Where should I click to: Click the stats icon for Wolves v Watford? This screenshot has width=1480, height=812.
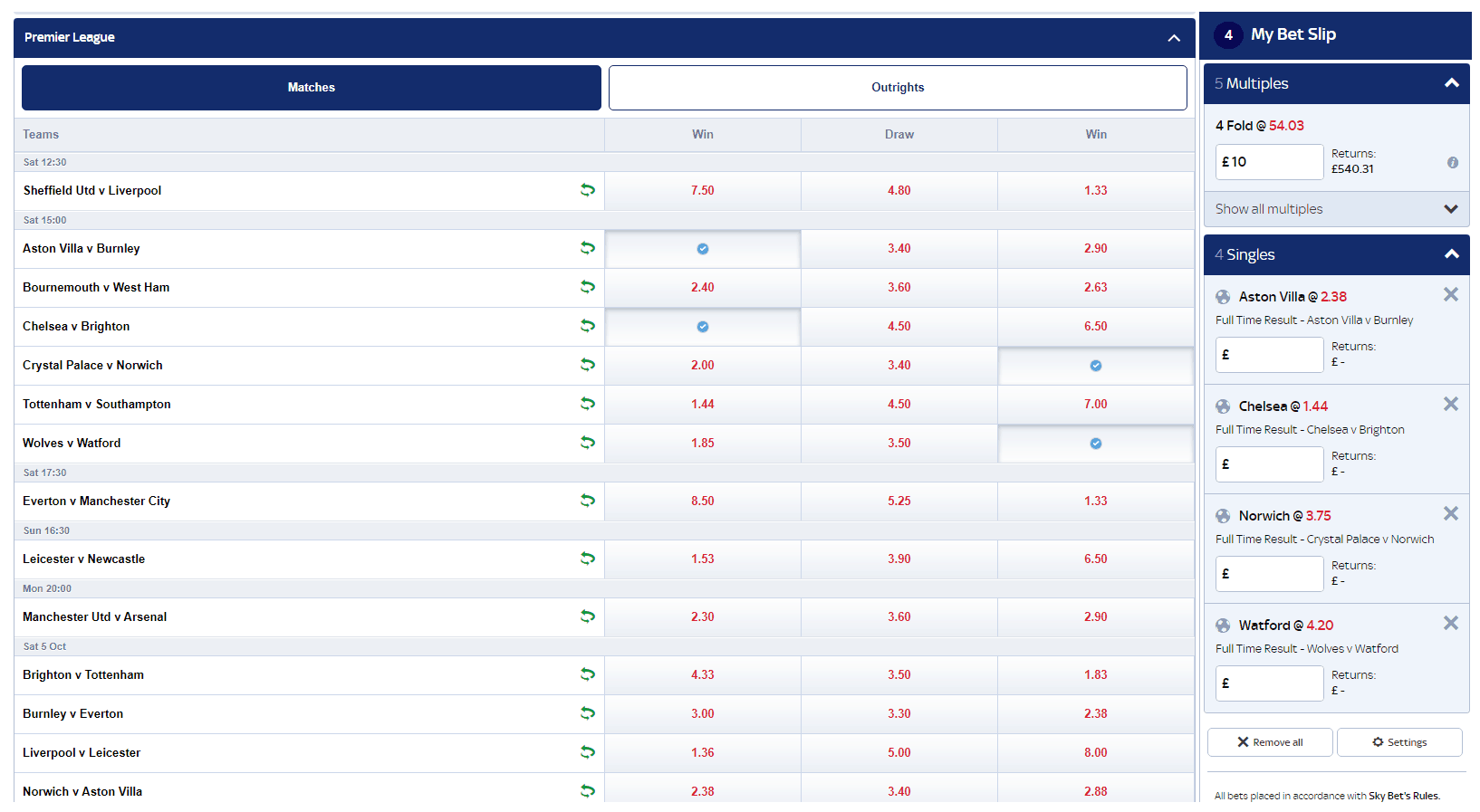[x=588, y=443]
